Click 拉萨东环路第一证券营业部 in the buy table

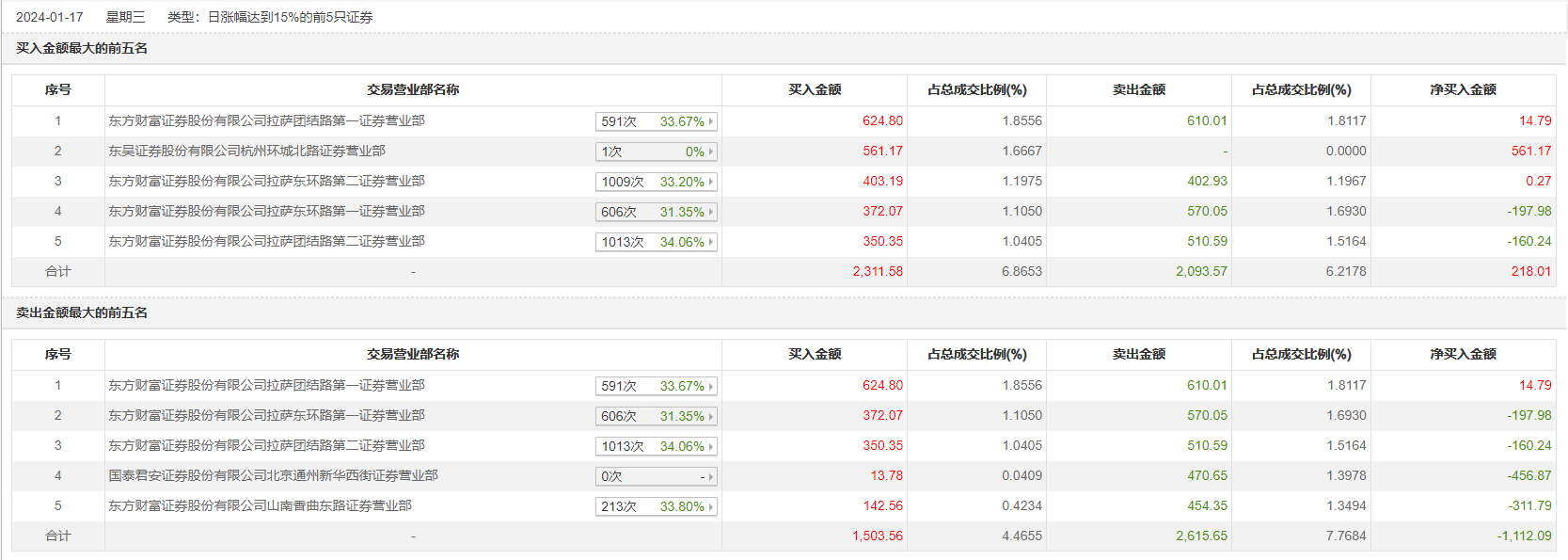click(x=266, y=211)
